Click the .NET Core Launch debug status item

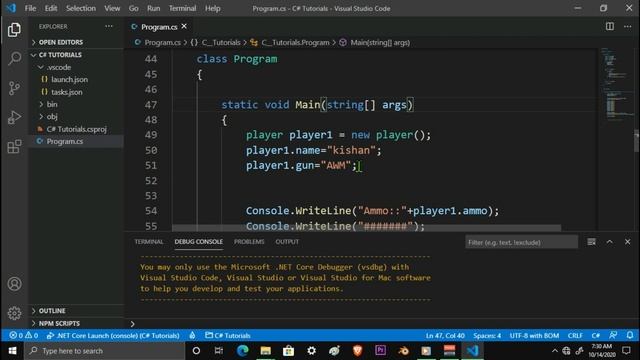click(x=113, y=336)
